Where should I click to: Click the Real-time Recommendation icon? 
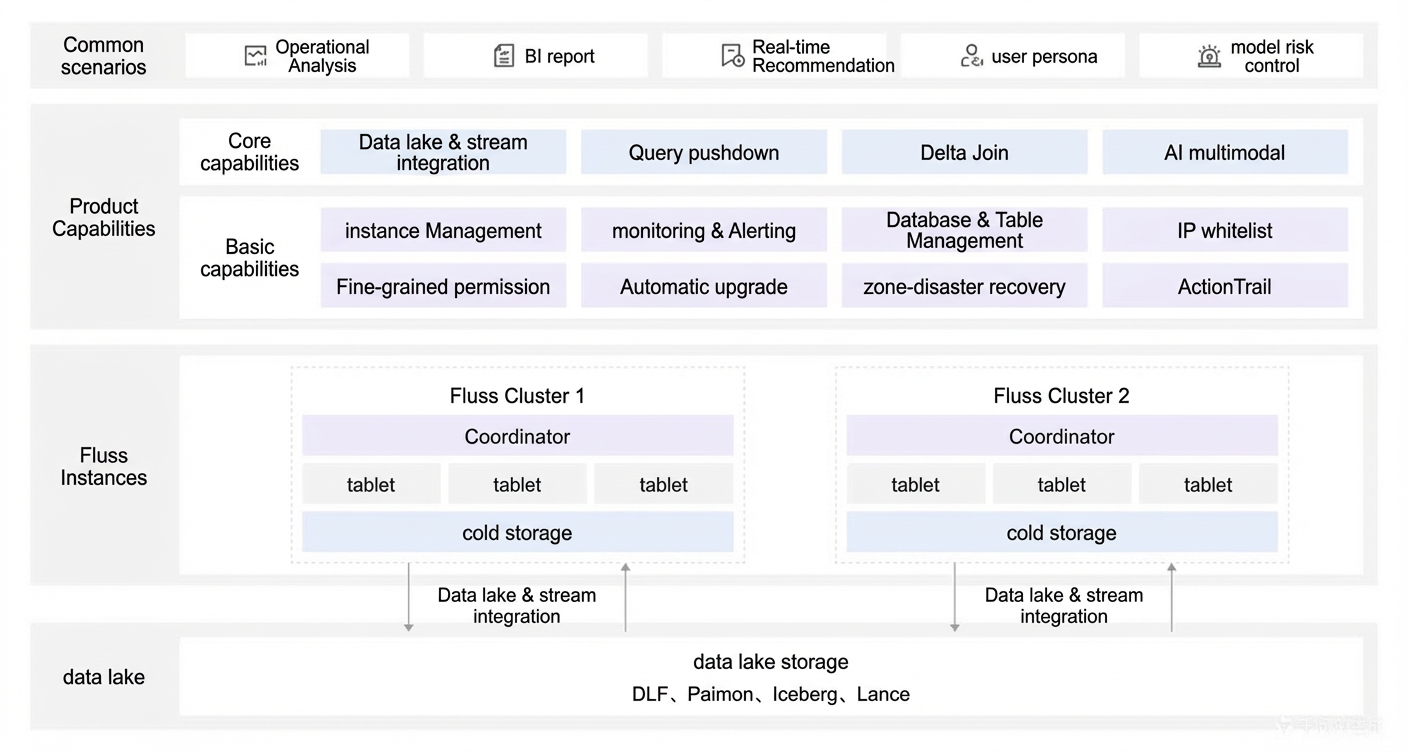click(733, 56)
